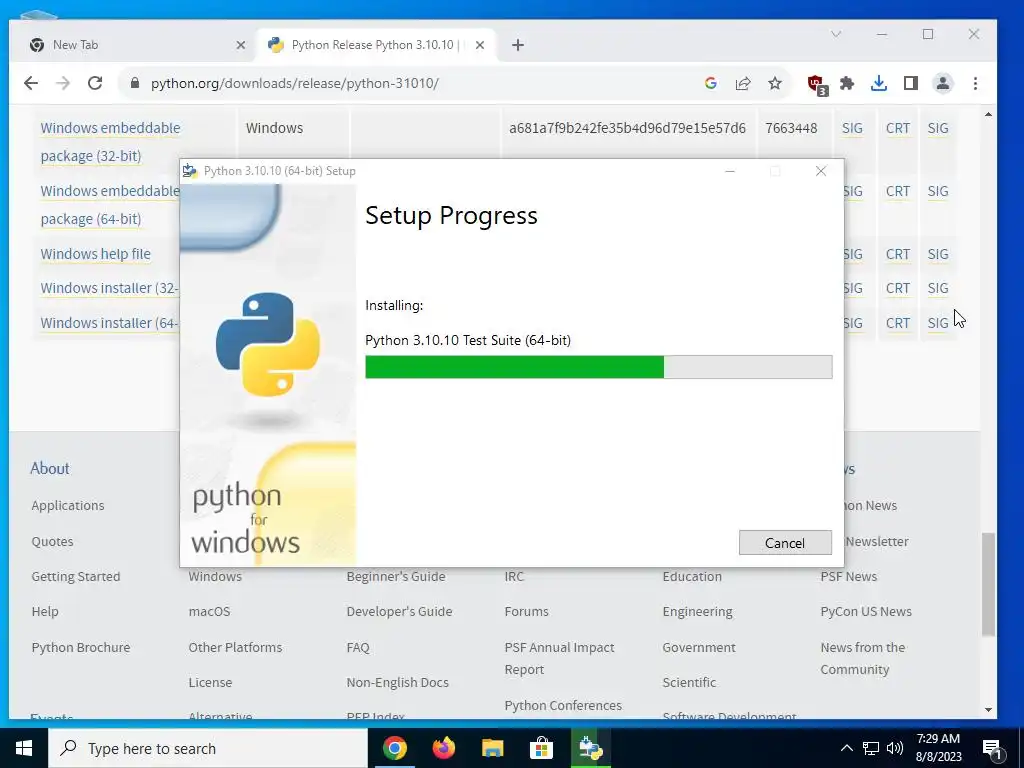Open File Explorer from the taskbar

pos(492,748)
